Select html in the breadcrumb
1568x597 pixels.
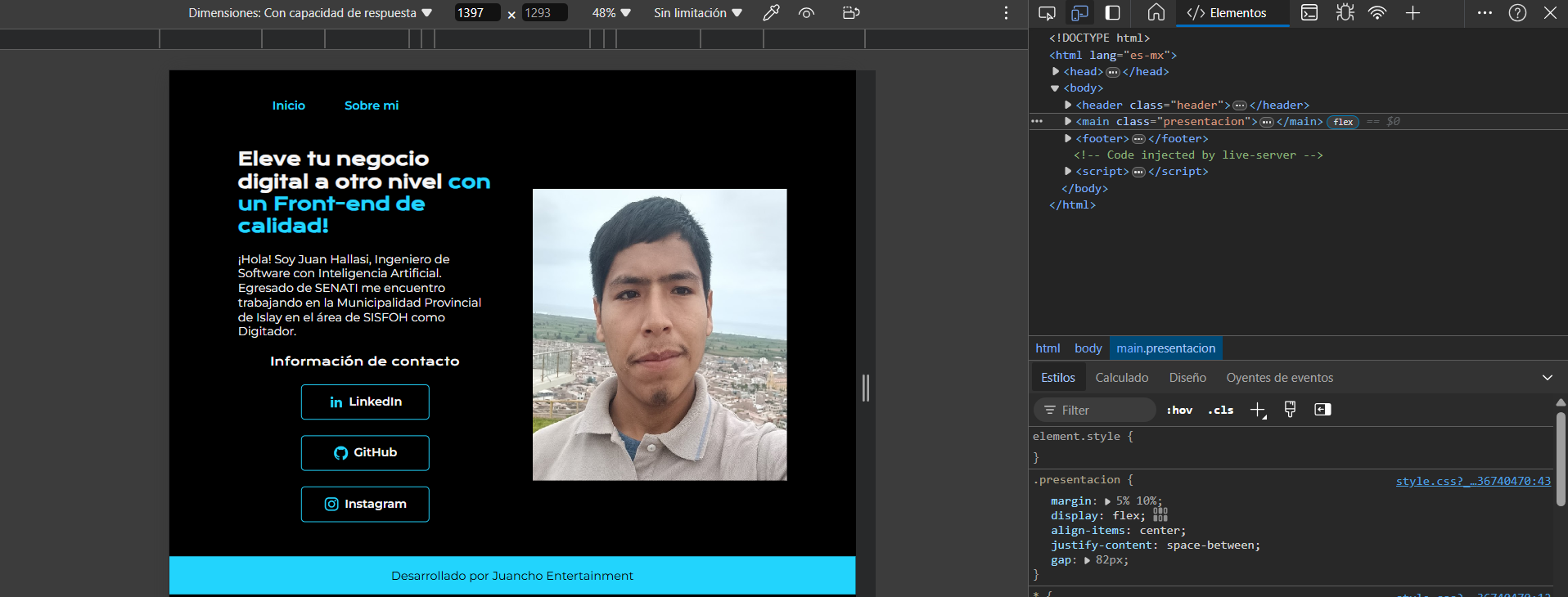(x=1048, y=348)
